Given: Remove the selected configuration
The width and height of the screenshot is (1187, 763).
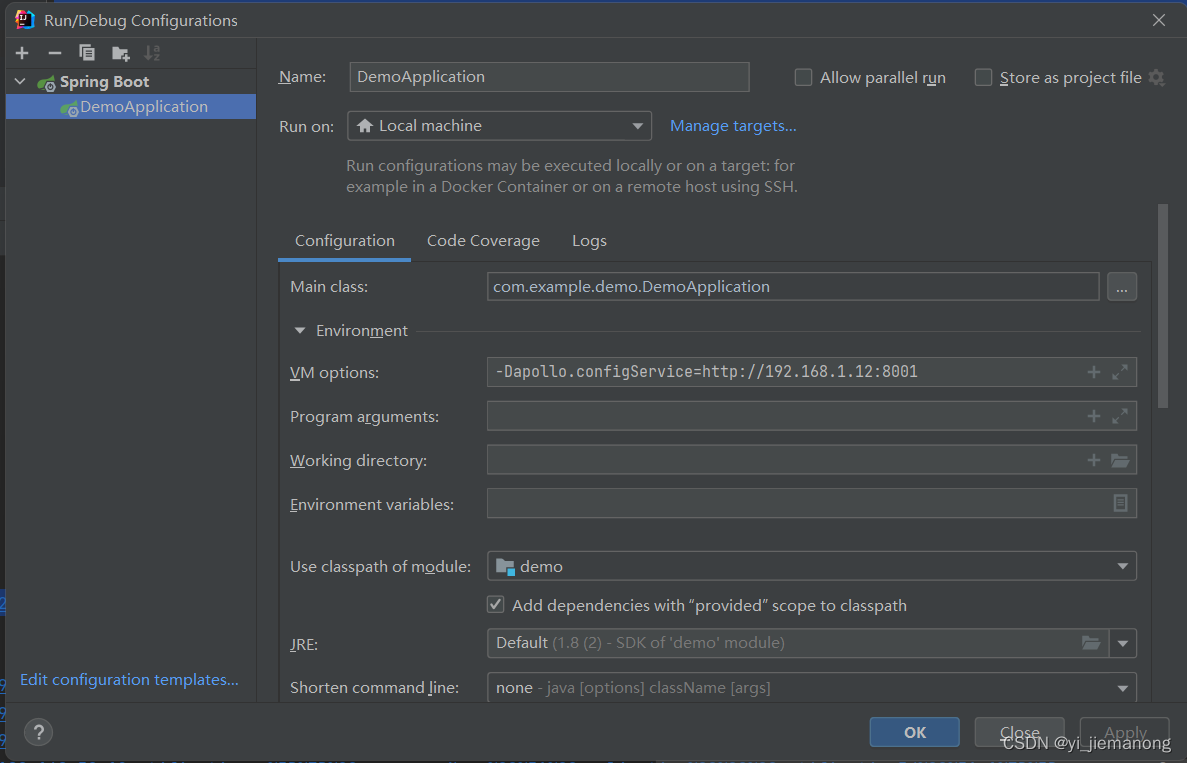Looking at the screenshot, I should [x=54, y=52].
